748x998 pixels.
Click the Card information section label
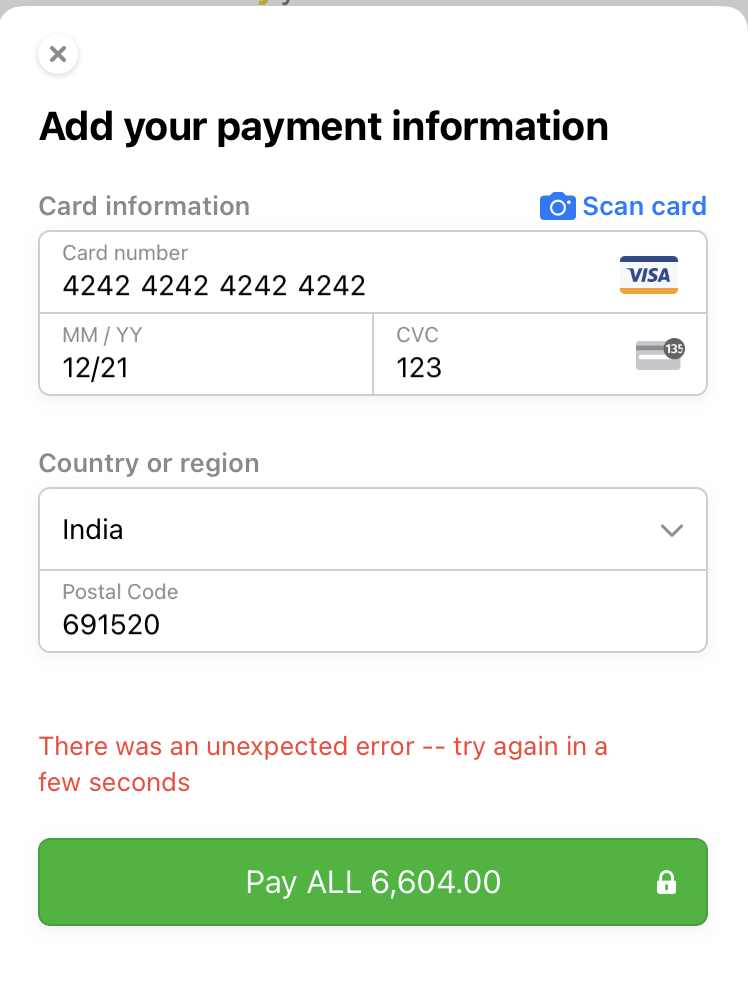[143, 206]
